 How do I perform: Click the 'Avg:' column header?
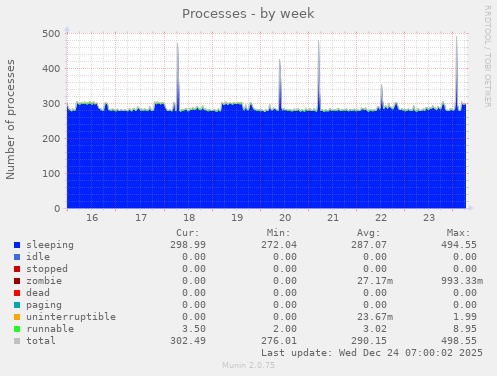[x=369, y=233]
